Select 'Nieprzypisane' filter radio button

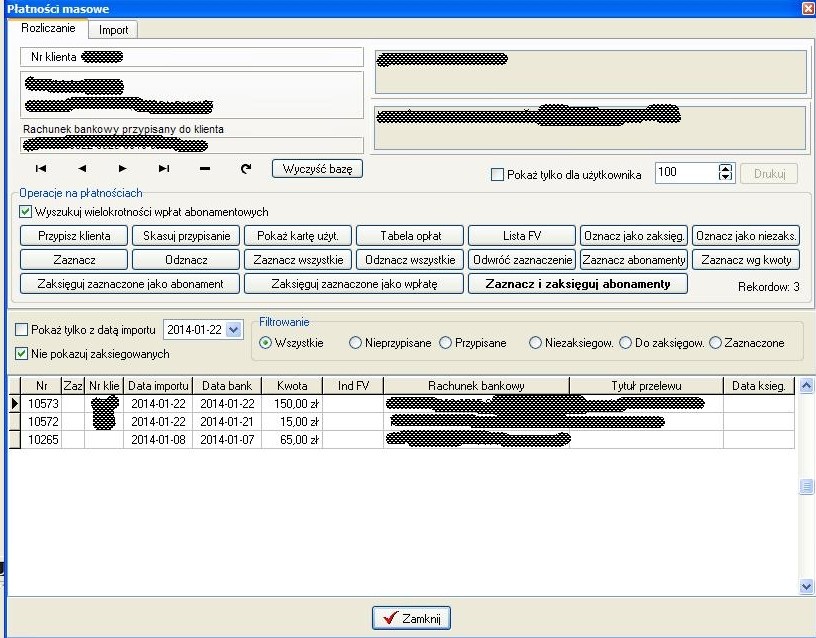[355, 343]
